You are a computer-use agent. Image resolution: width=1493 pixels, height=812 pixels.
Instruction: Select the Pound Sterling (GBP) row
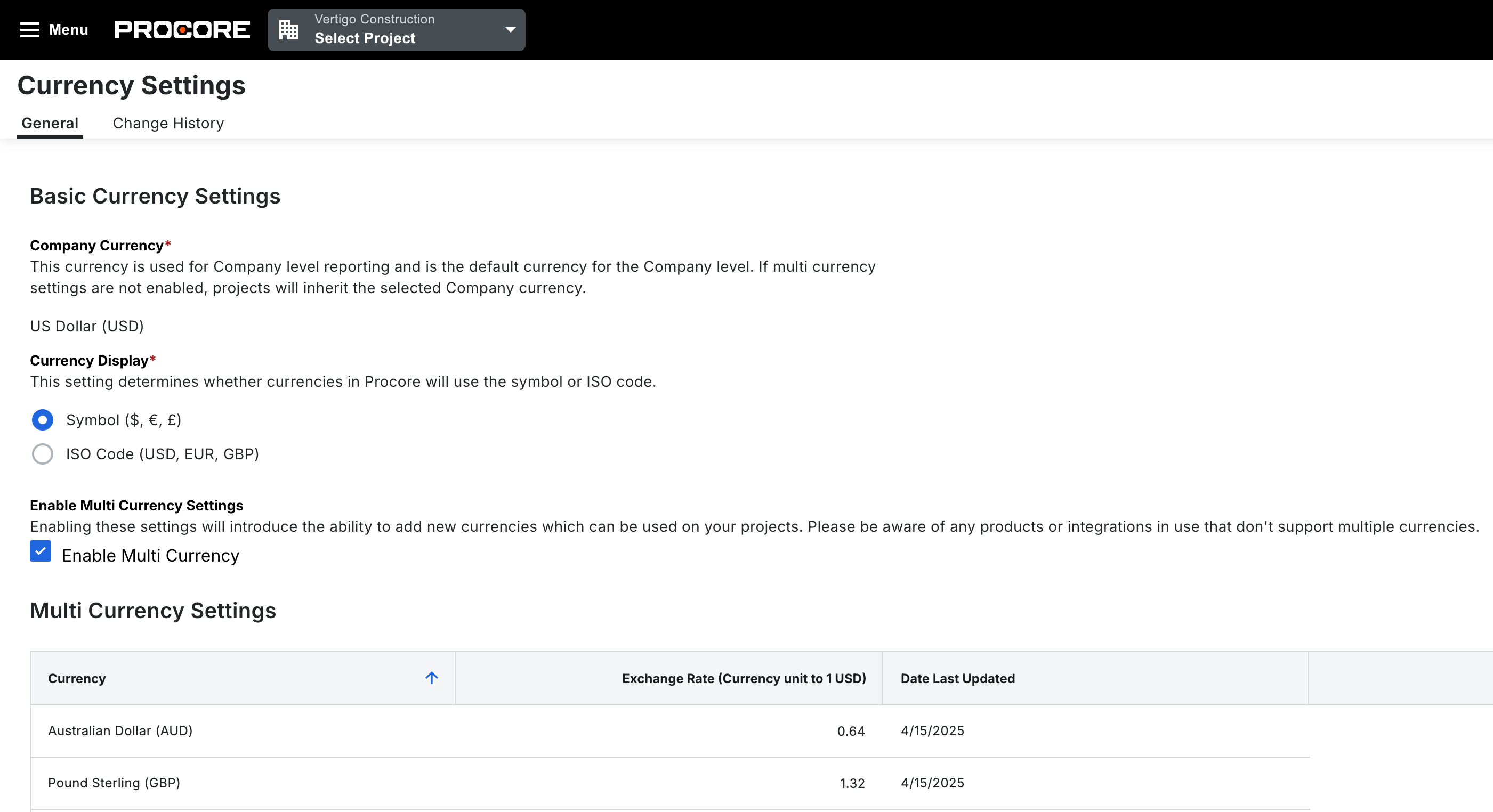[x=114, y=783]
